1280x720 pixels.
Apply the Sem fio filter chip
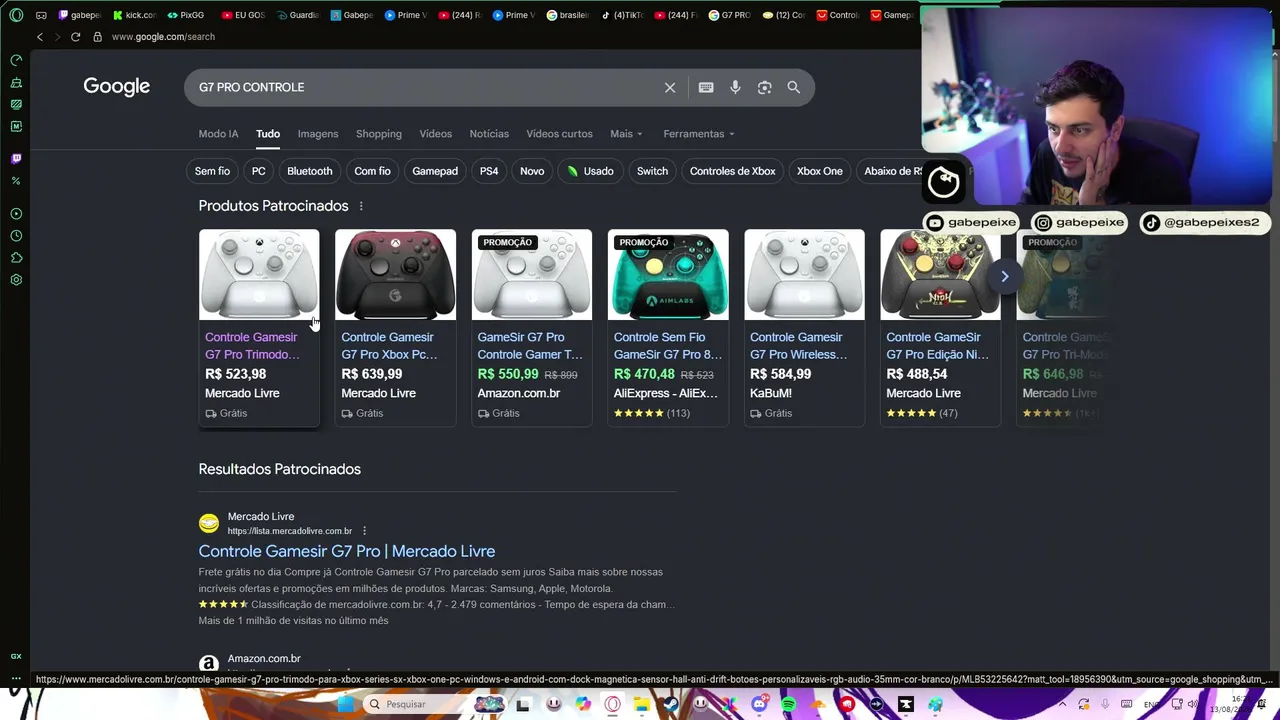pyautogui.click(x=212, y=171)
